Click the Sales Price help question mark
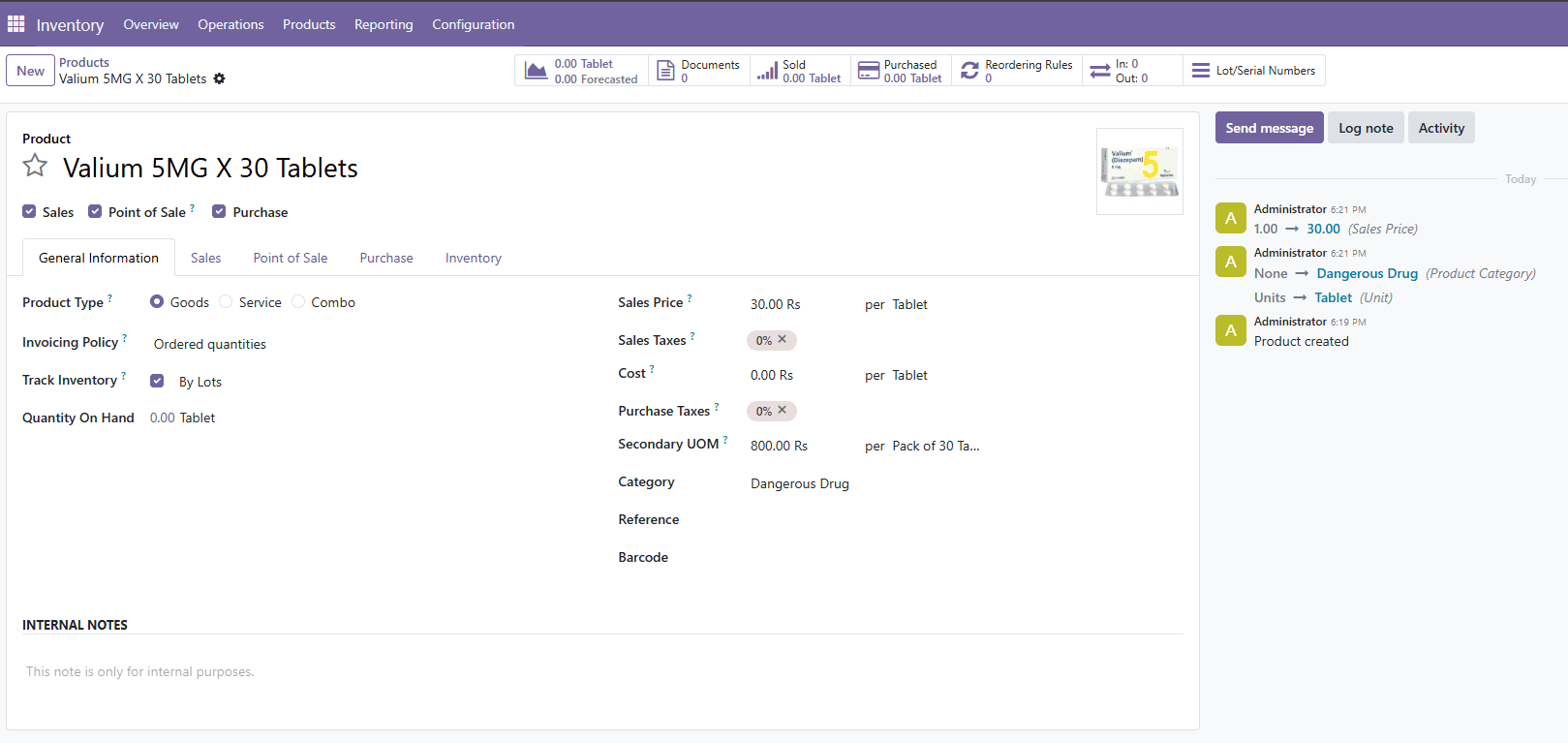 pos(690,298)
